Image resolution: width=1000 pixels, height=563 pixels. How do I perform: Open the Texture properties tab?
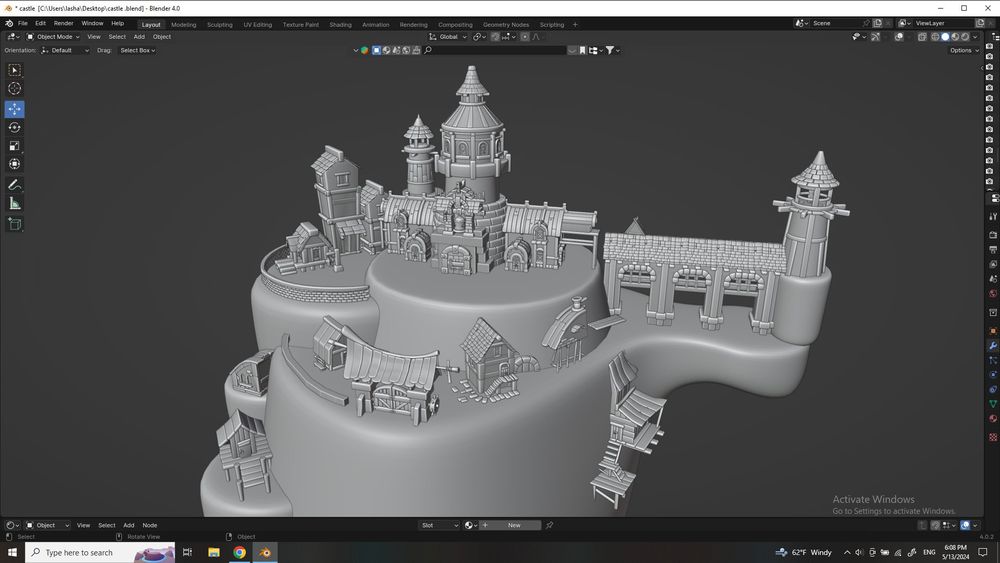993,437
